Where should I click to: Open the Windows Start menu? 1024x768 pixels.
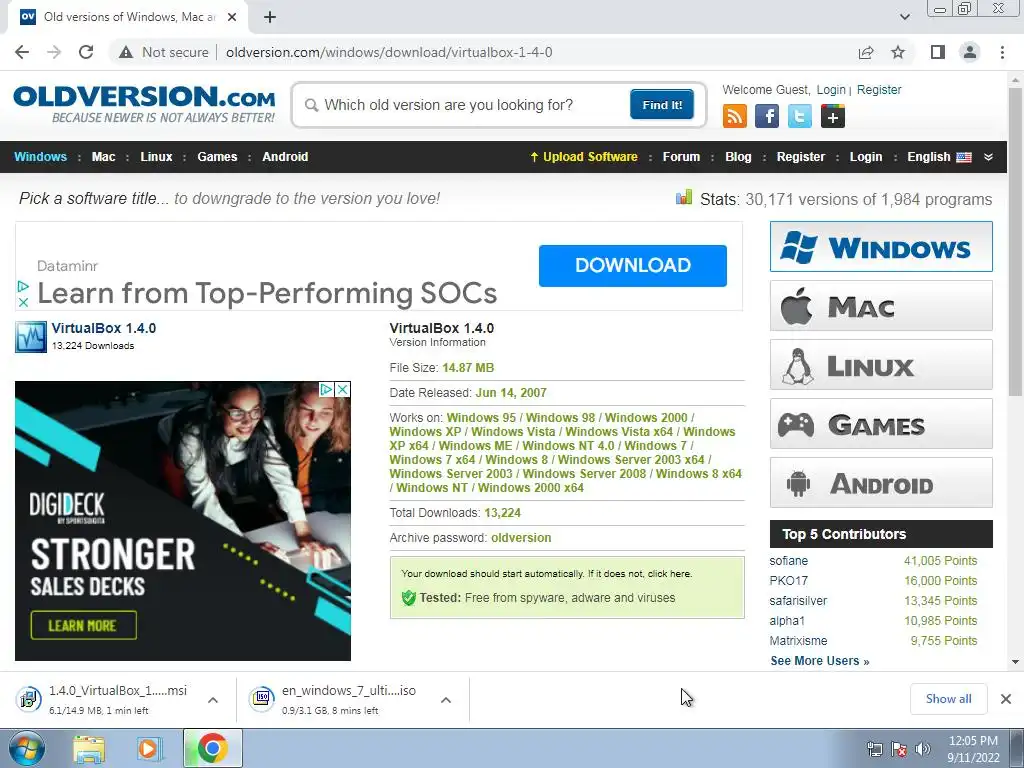pyautogui.click(x=26, y=748)
